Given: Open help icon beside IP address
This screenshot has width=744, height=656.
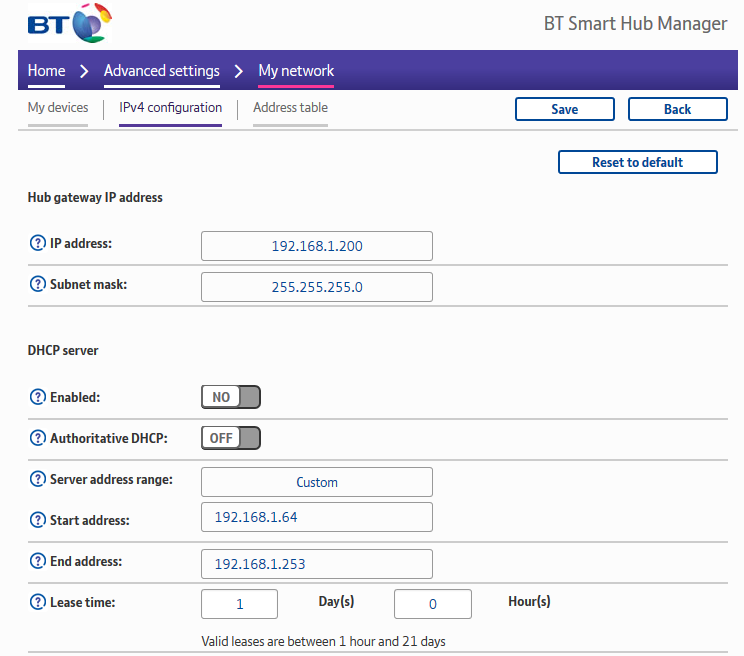Looking at the screenshot, I should tap(38, 243).
